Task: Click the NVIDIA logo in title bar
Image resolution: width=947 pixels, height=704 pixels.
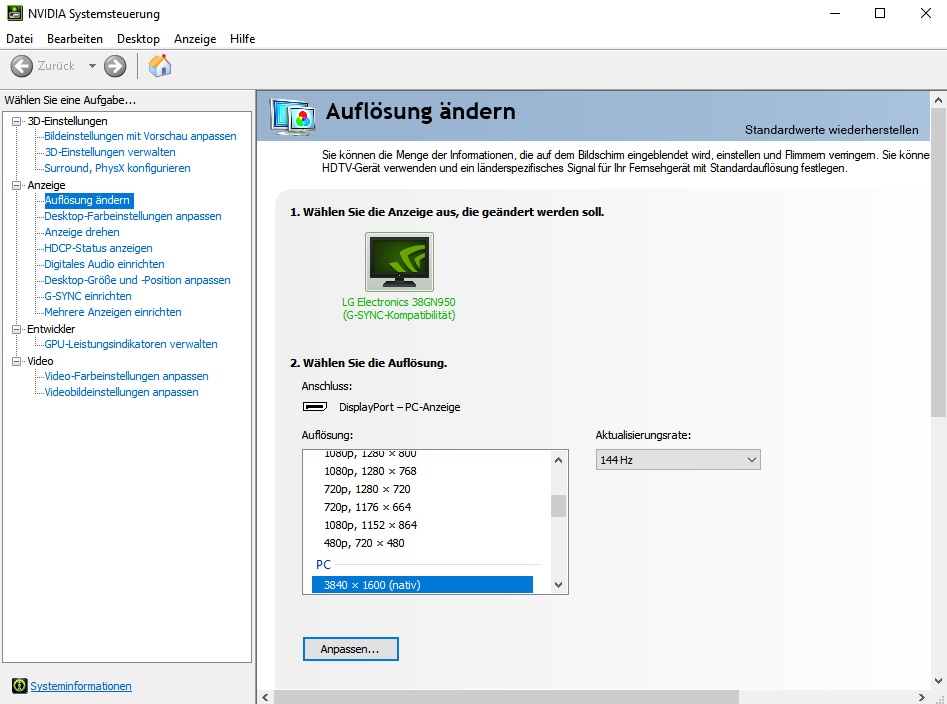Action: (x=14, y=13)
